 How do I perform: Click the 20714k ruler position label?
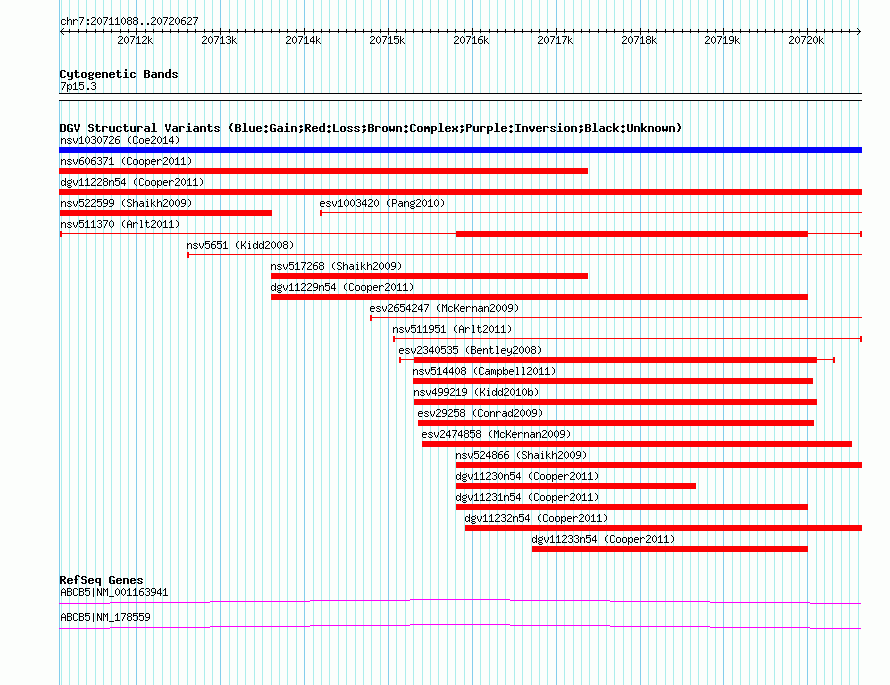pyautogui.click(x=303, y=40)
